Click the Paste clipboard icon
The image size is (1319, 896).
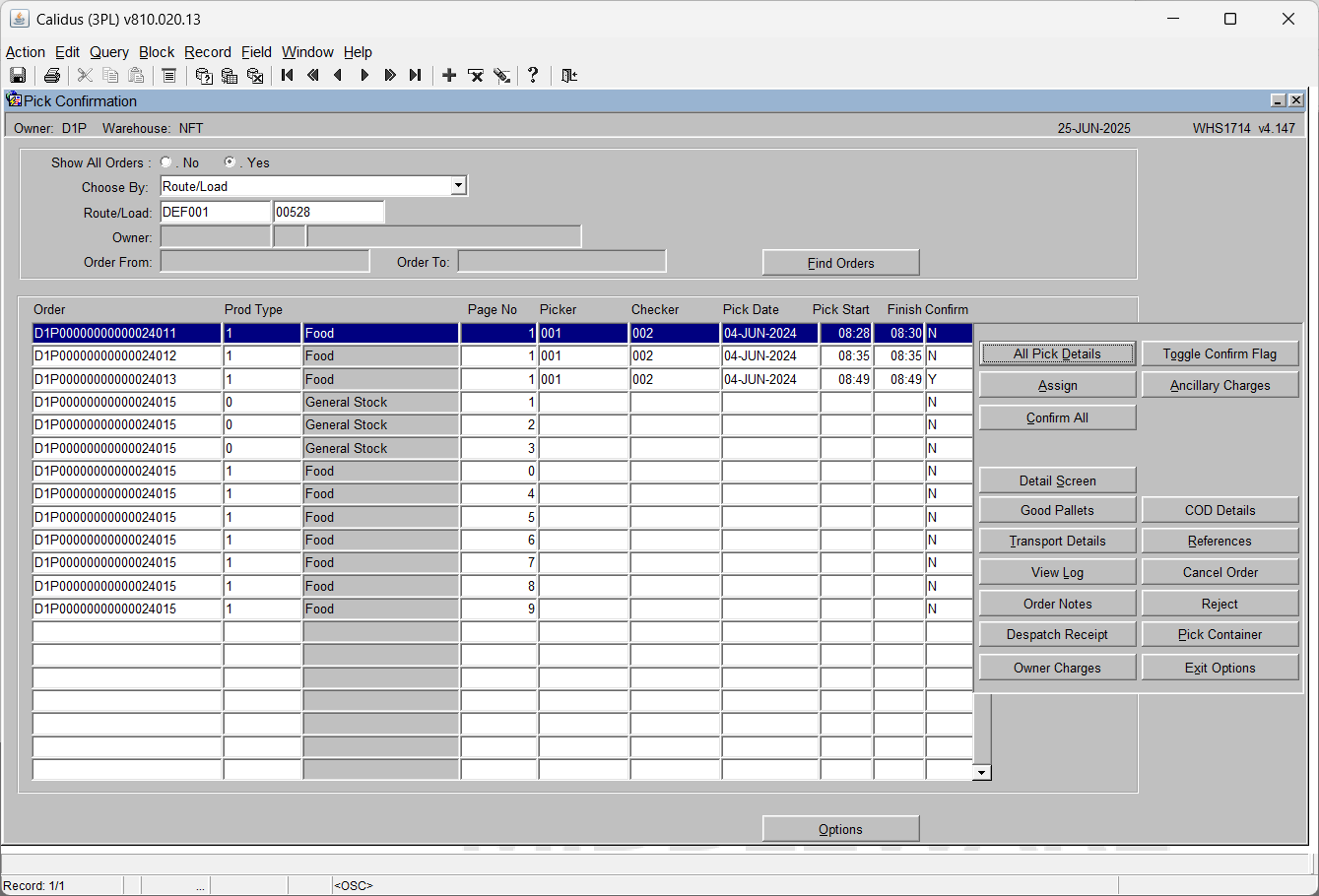click(136, 75)
